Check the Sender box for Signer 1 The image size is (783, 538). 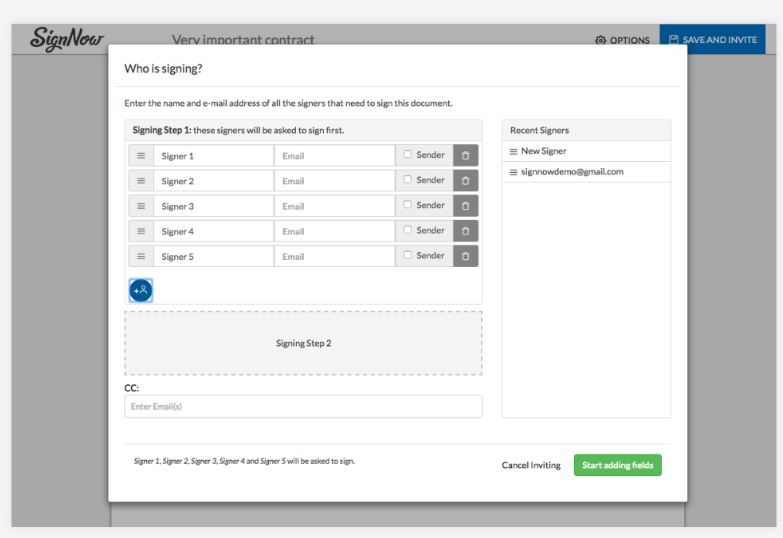tap(407, 155)
